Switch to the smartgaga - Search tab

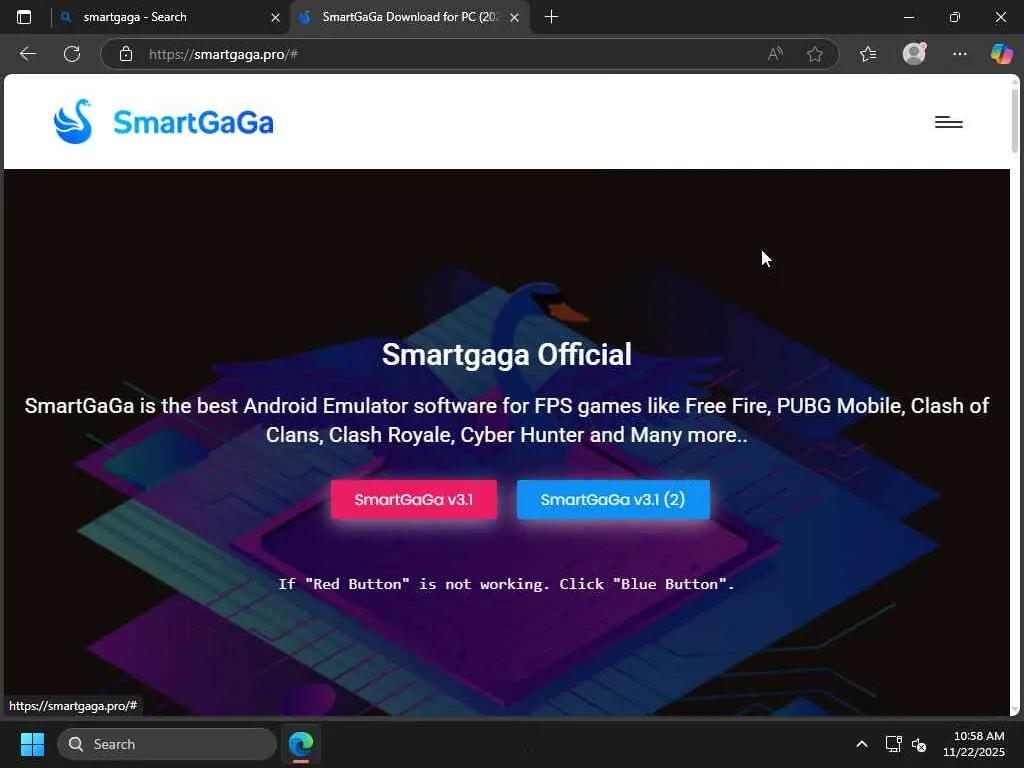click(168, 17)
